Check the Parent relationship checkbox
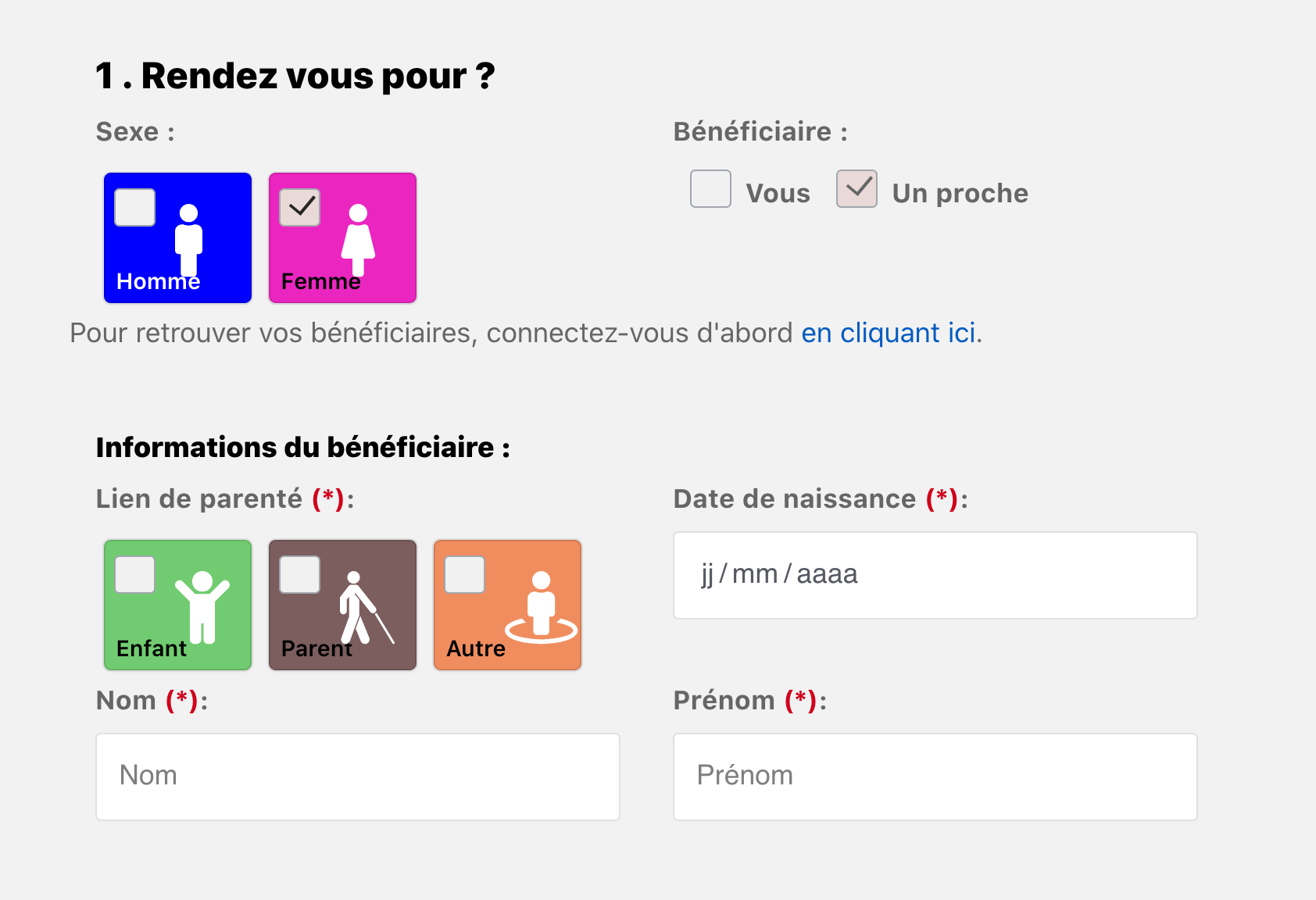 300,575
